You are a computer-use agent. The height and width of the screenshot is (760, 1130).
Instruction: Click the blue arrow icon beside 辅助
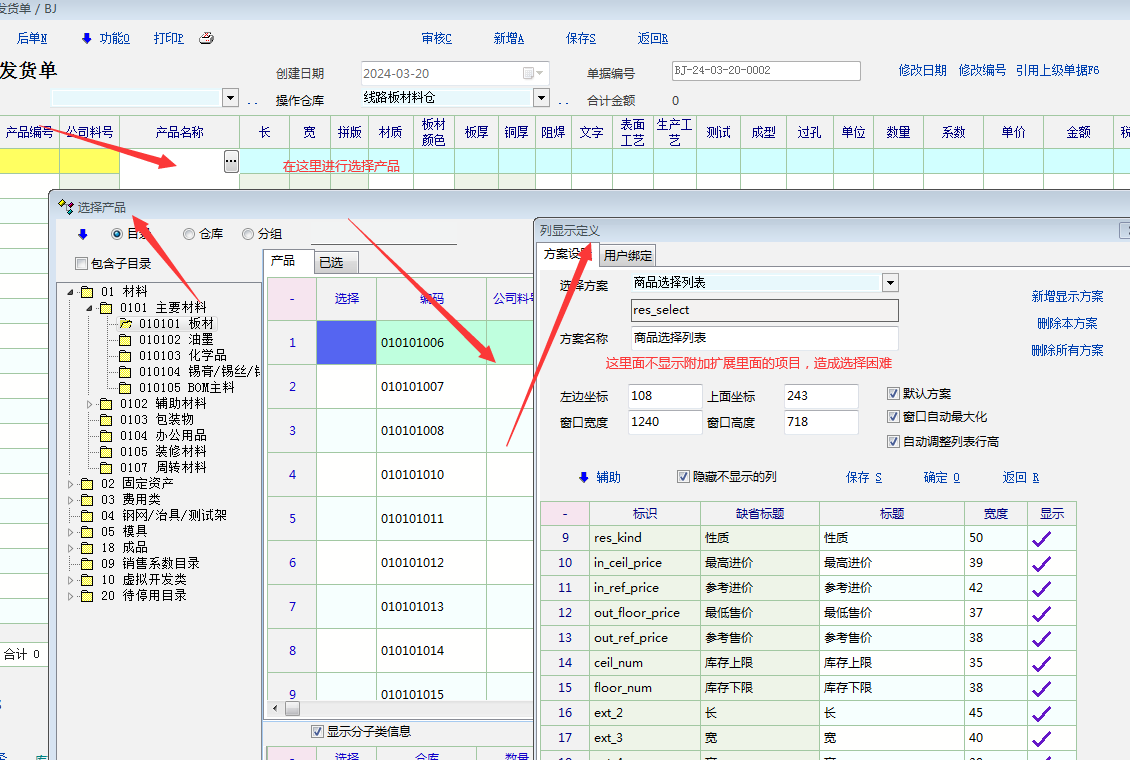tap(583, 478)
